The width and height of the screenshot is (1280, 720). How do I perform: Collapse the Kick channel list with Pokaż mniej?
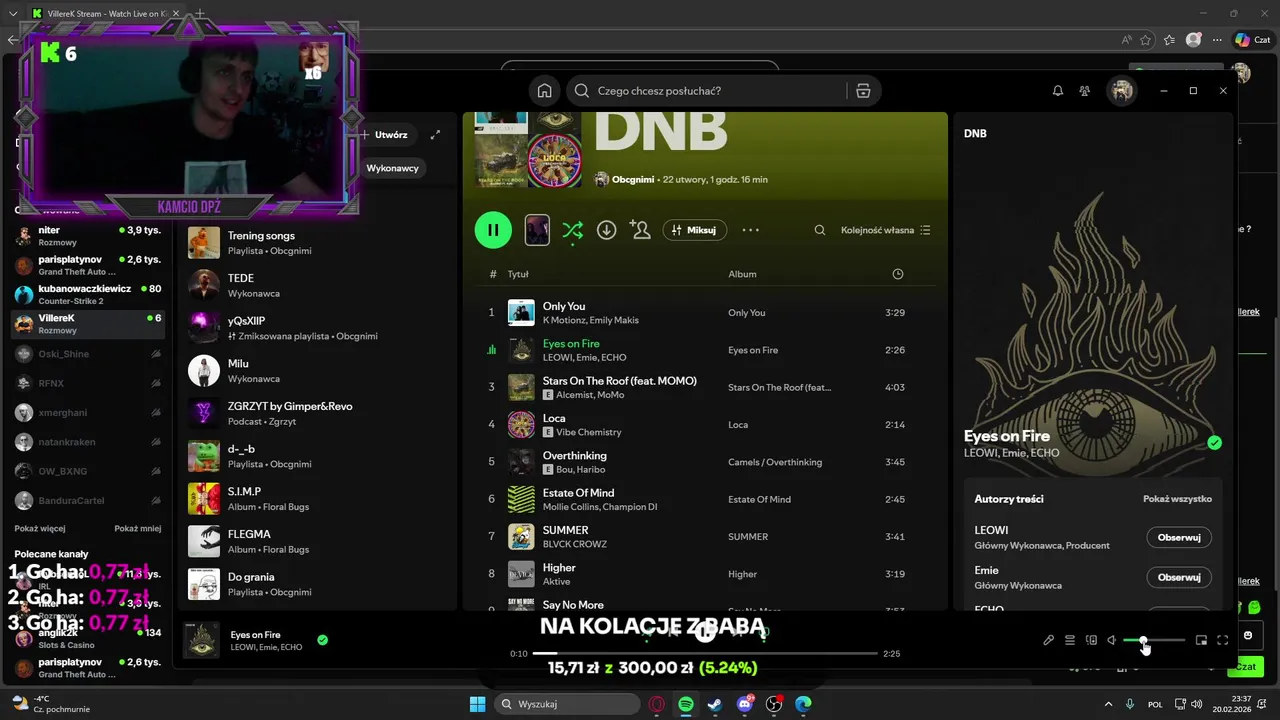137,528
